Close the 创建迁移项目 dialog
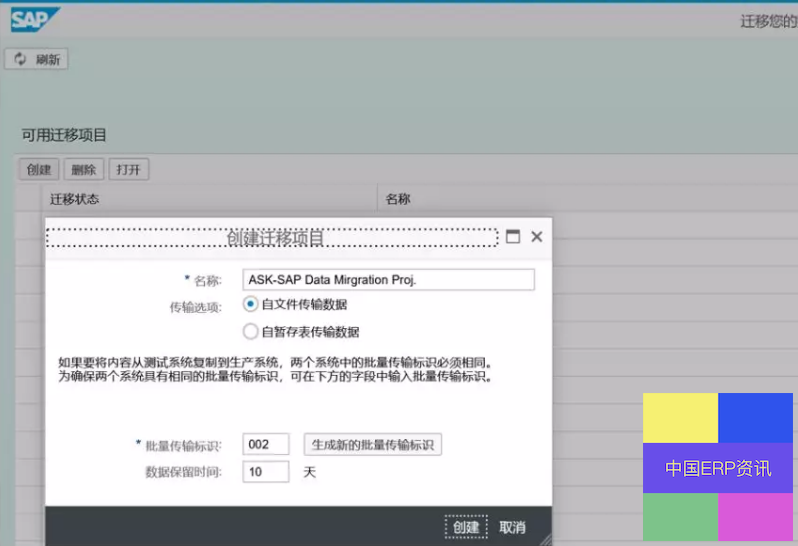The width and height of the screenshot is (798, 546). click(x=536, y=237)
